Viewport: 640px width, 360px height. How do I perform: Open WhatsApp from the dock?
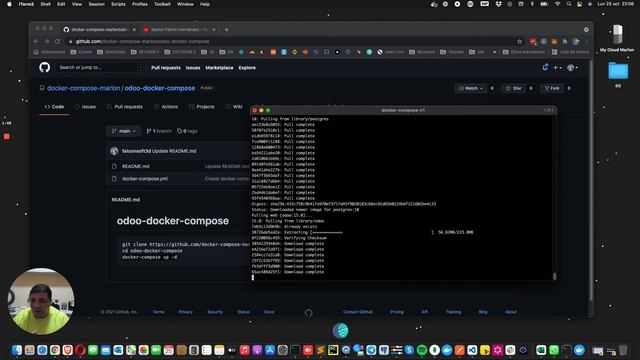[x=553, y=350]
